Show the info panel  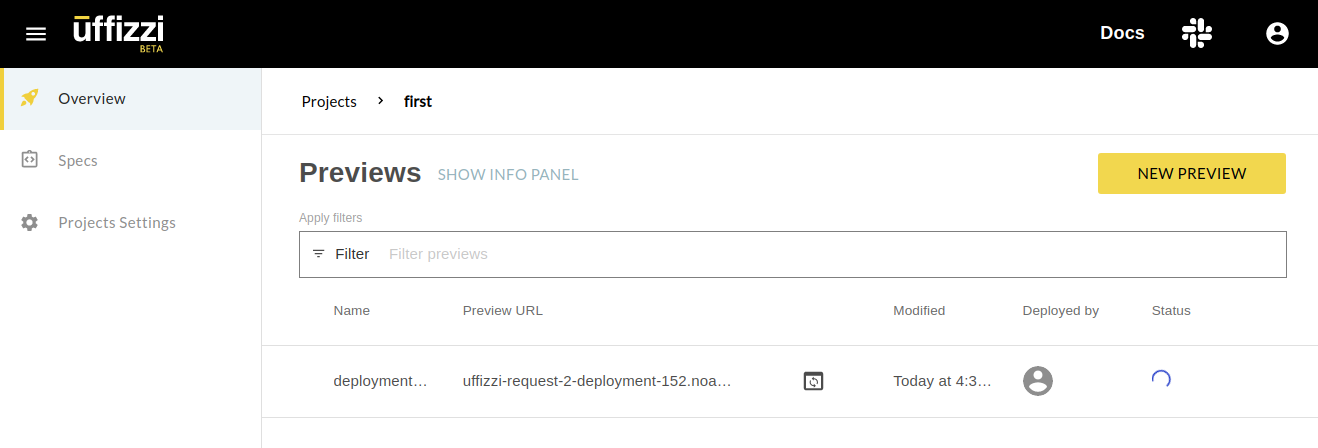pos(508,175)
